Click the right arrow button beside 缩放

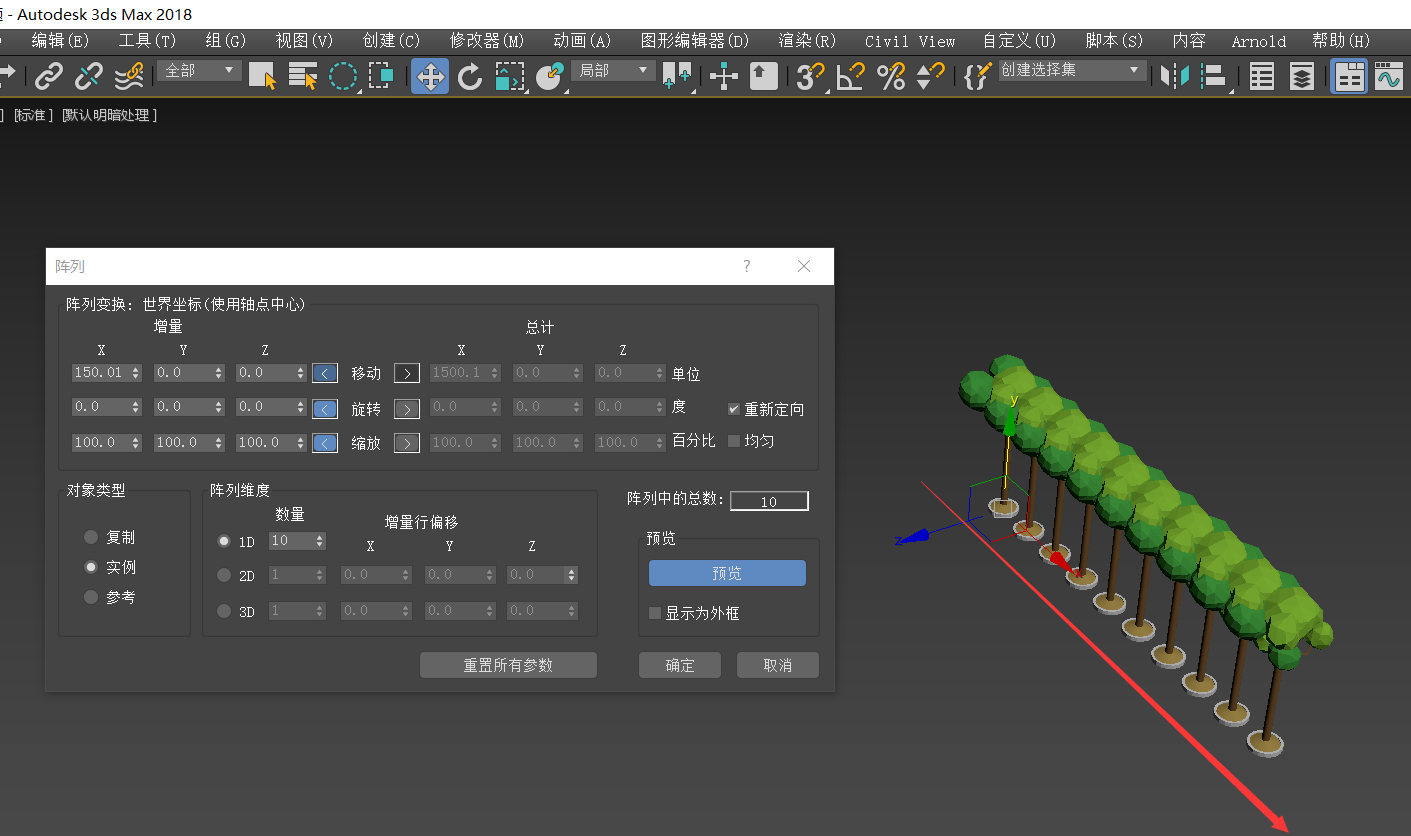coord(406,443)
